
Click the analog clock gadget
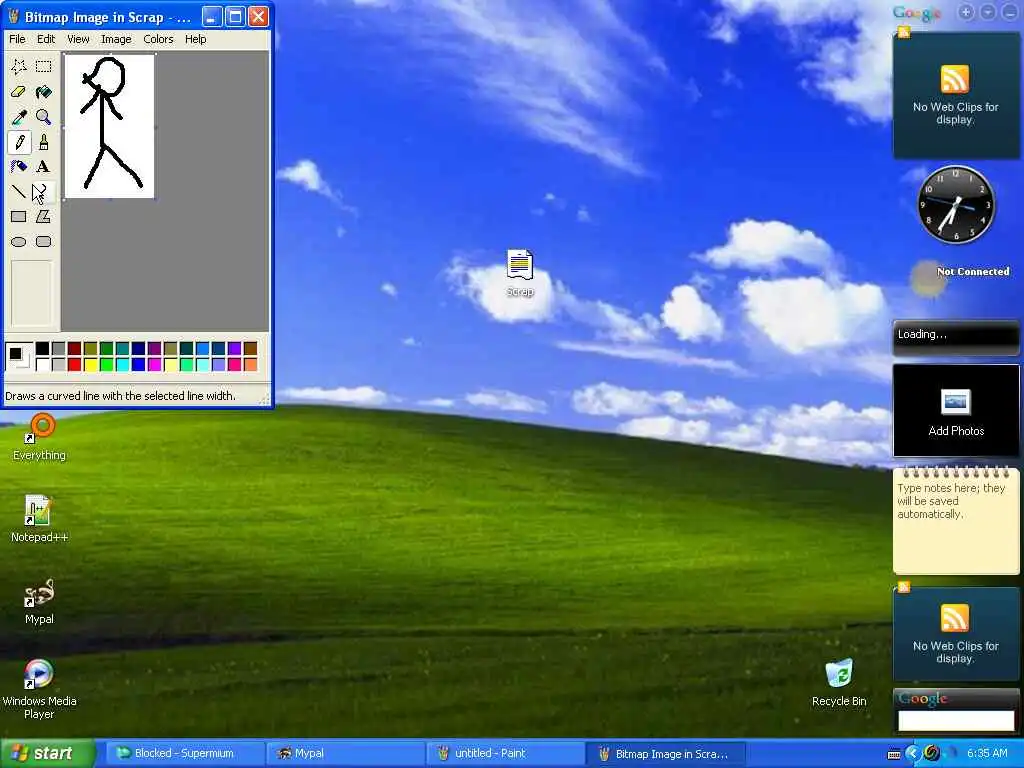[956, 204]
